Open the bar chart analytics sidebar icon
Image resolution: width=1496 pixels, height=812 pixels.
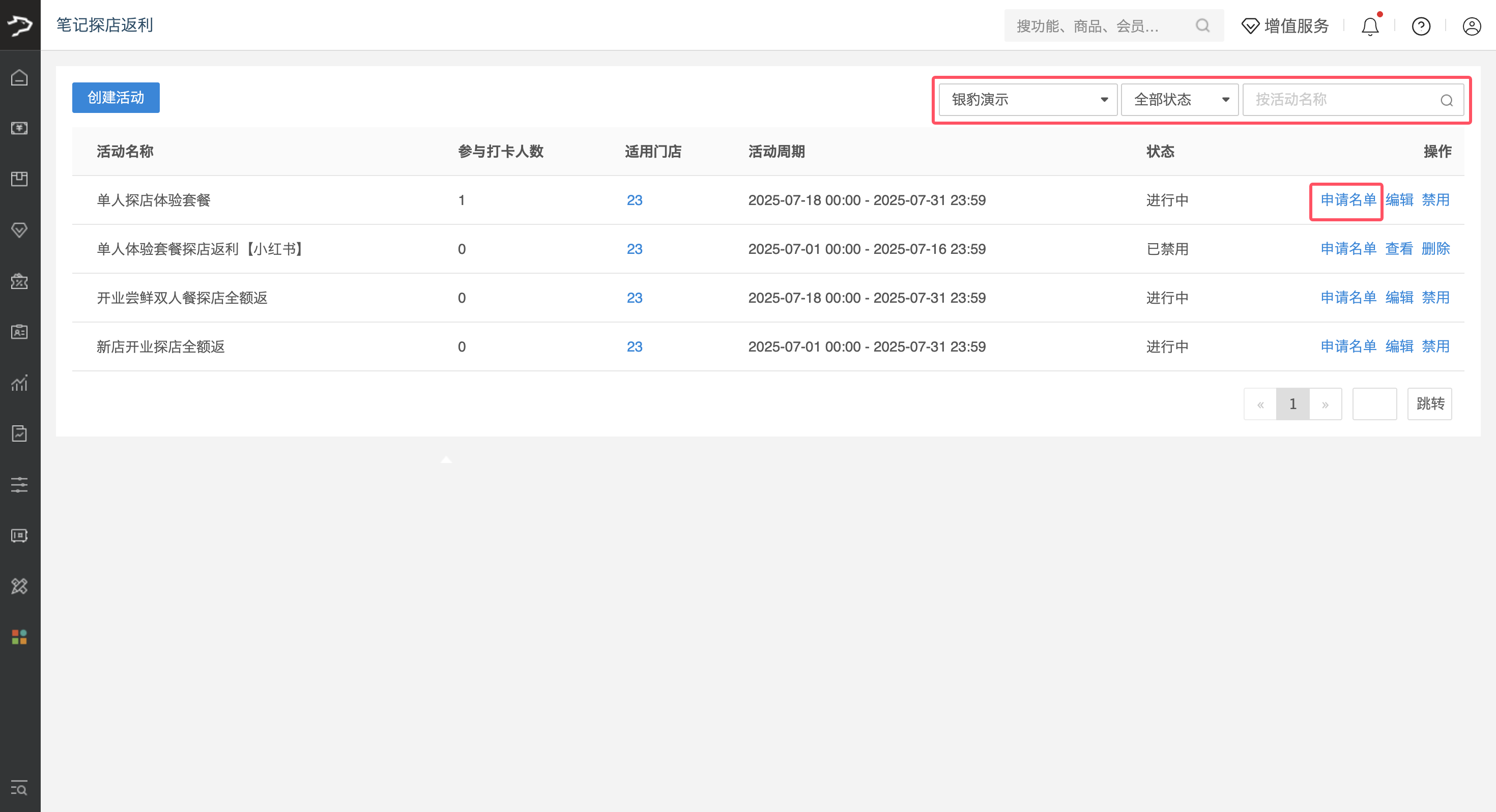pyautogui.click(x=20, y=383)
